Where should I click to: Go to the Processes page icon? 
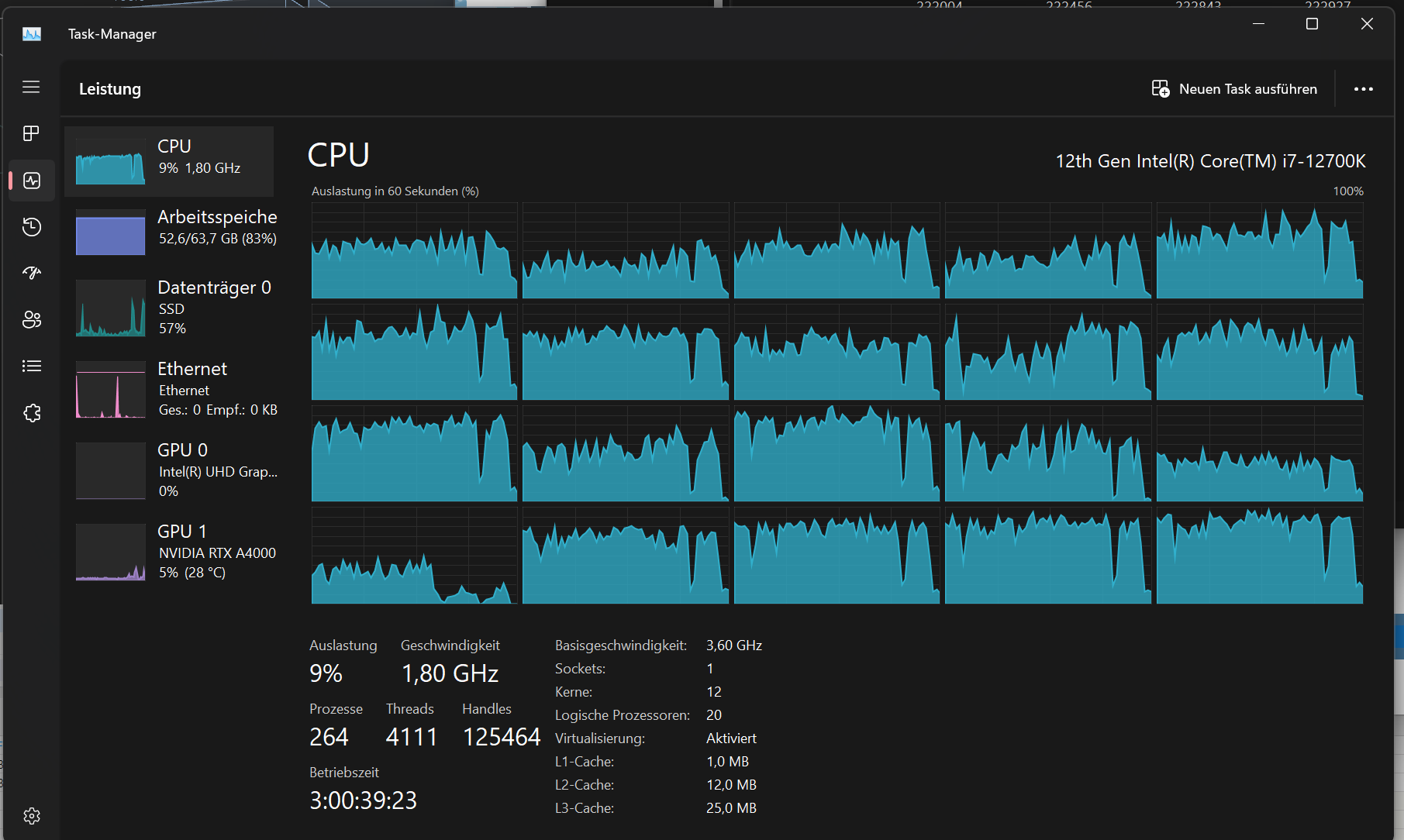click(x=31, y=133)
